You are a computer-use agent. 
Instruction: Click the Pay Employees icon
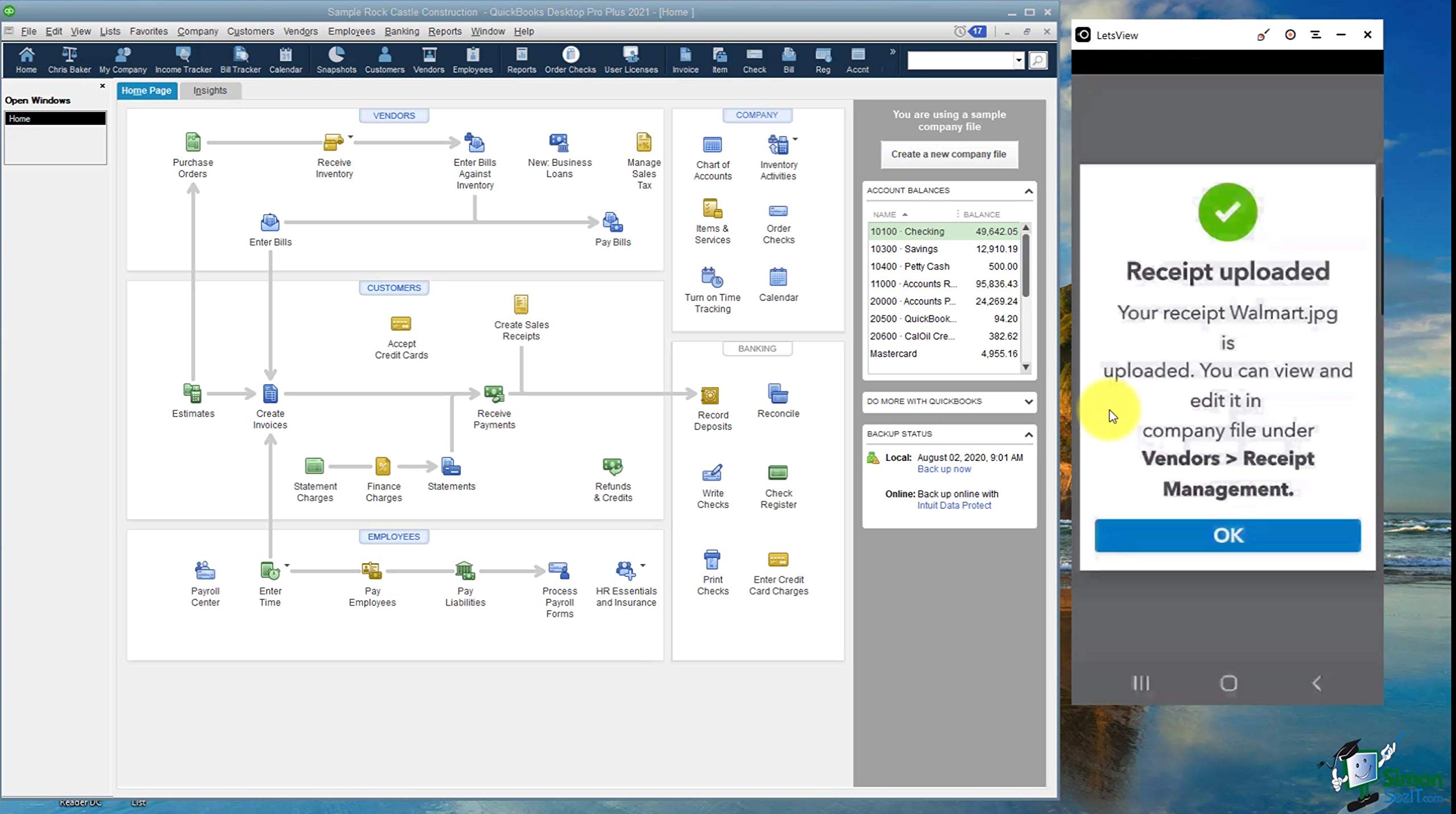coord(372,570)
